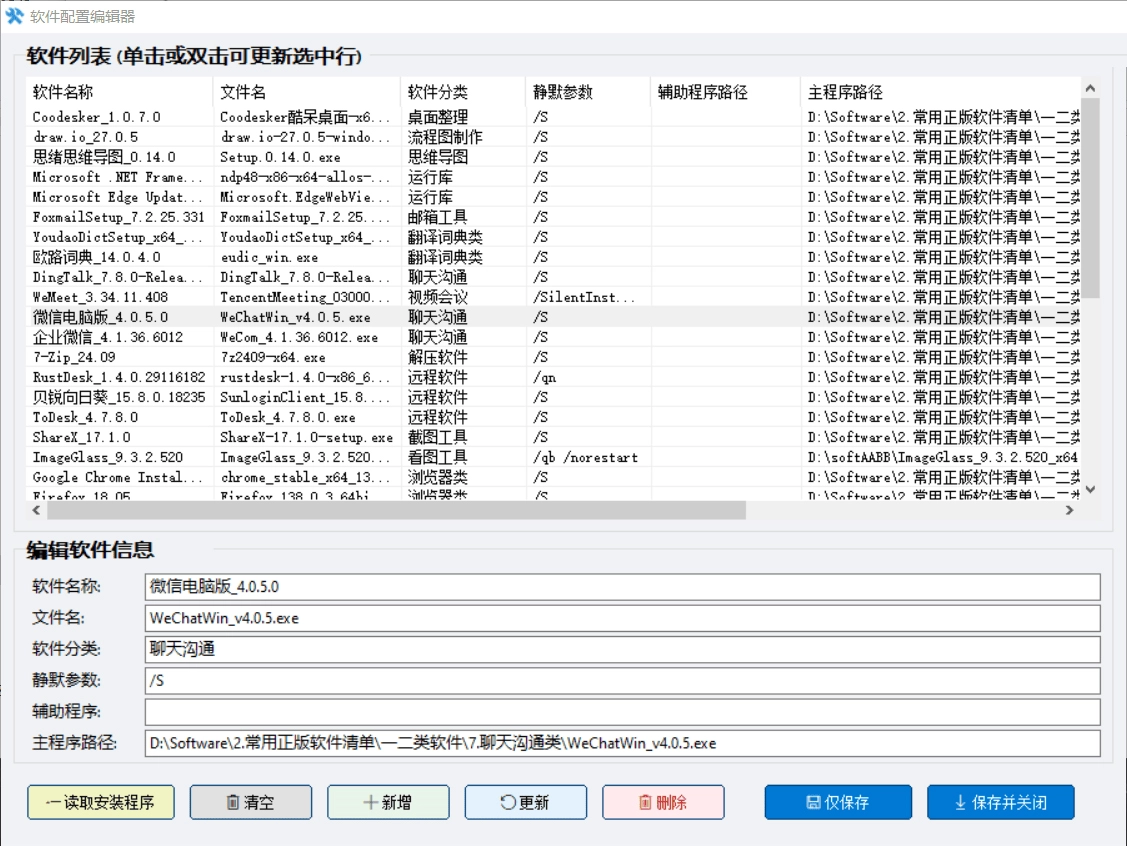Select the 欧路词典_14.0.4.0 row
Screen dimensions: 1127x846
tap(553, 257)
